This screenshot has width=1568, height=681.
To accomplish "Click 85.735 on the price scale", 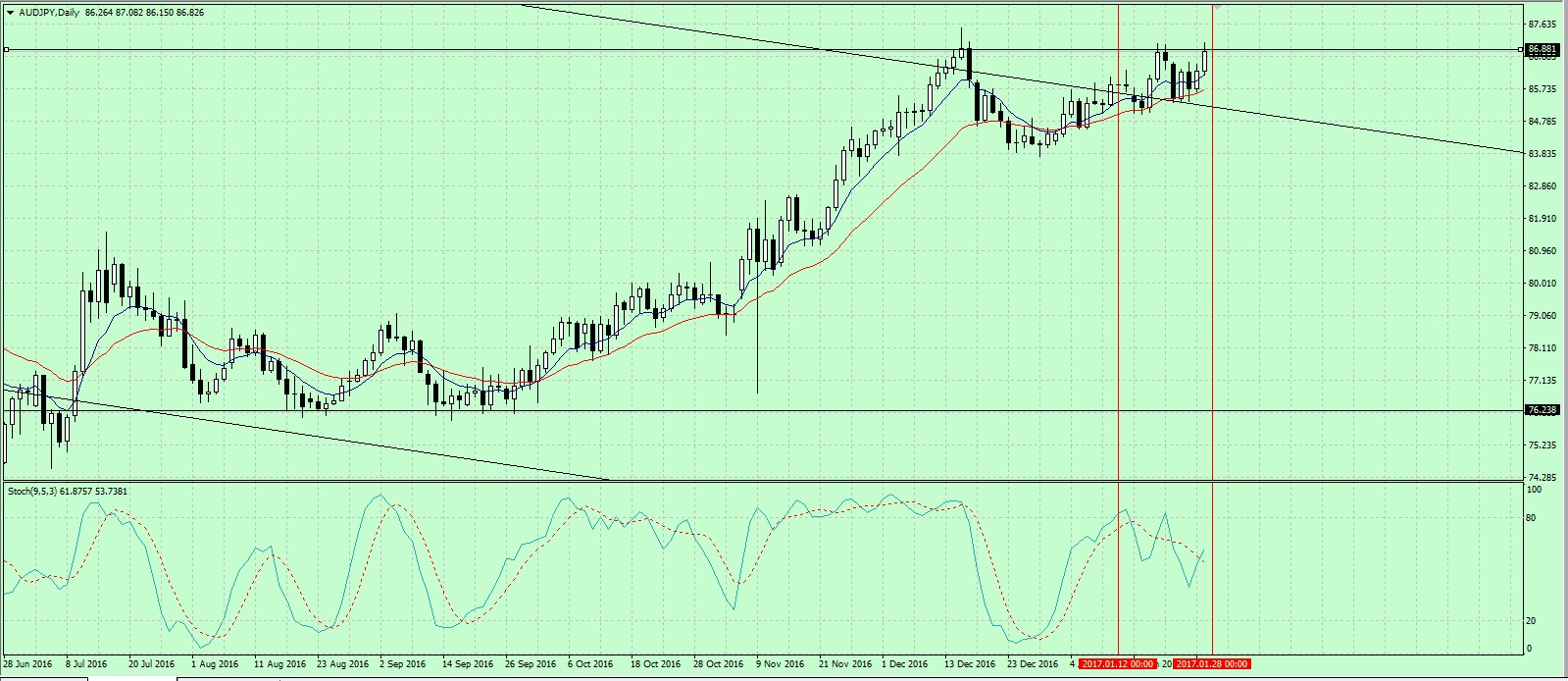I will 1543,89.
